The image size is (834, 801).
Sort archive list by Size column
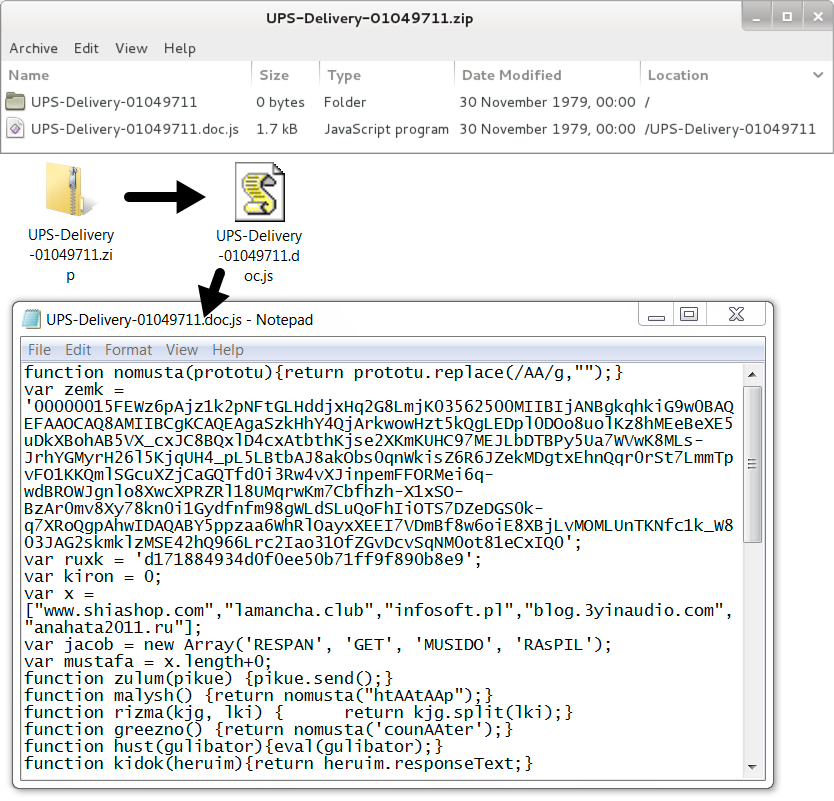click(274, 76)
